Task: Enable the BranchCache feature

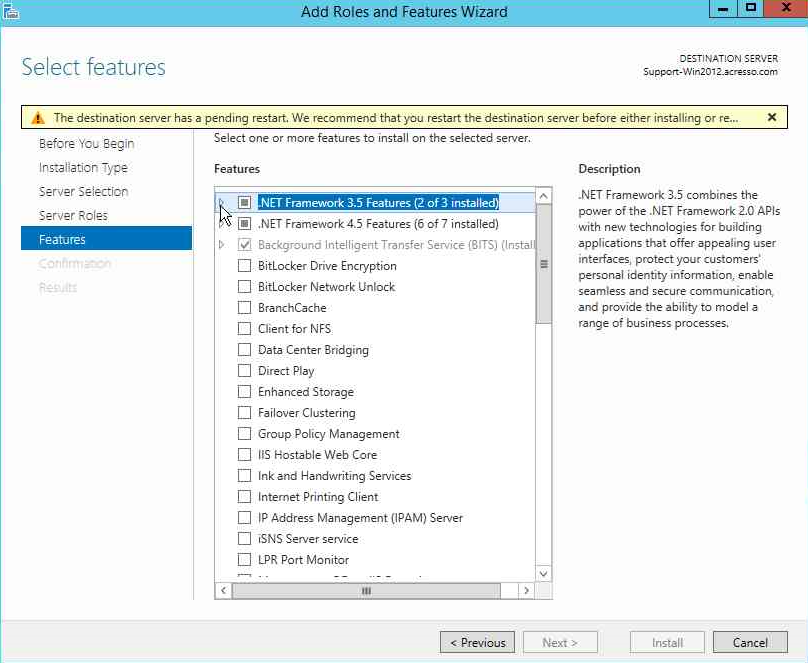Action: (x=242, y=308)
